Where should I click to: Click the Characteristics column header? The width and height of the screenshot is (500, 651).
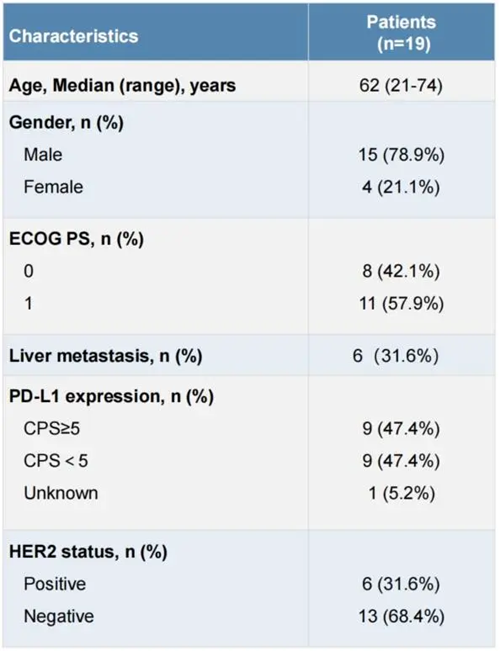(x=74, y=36)
